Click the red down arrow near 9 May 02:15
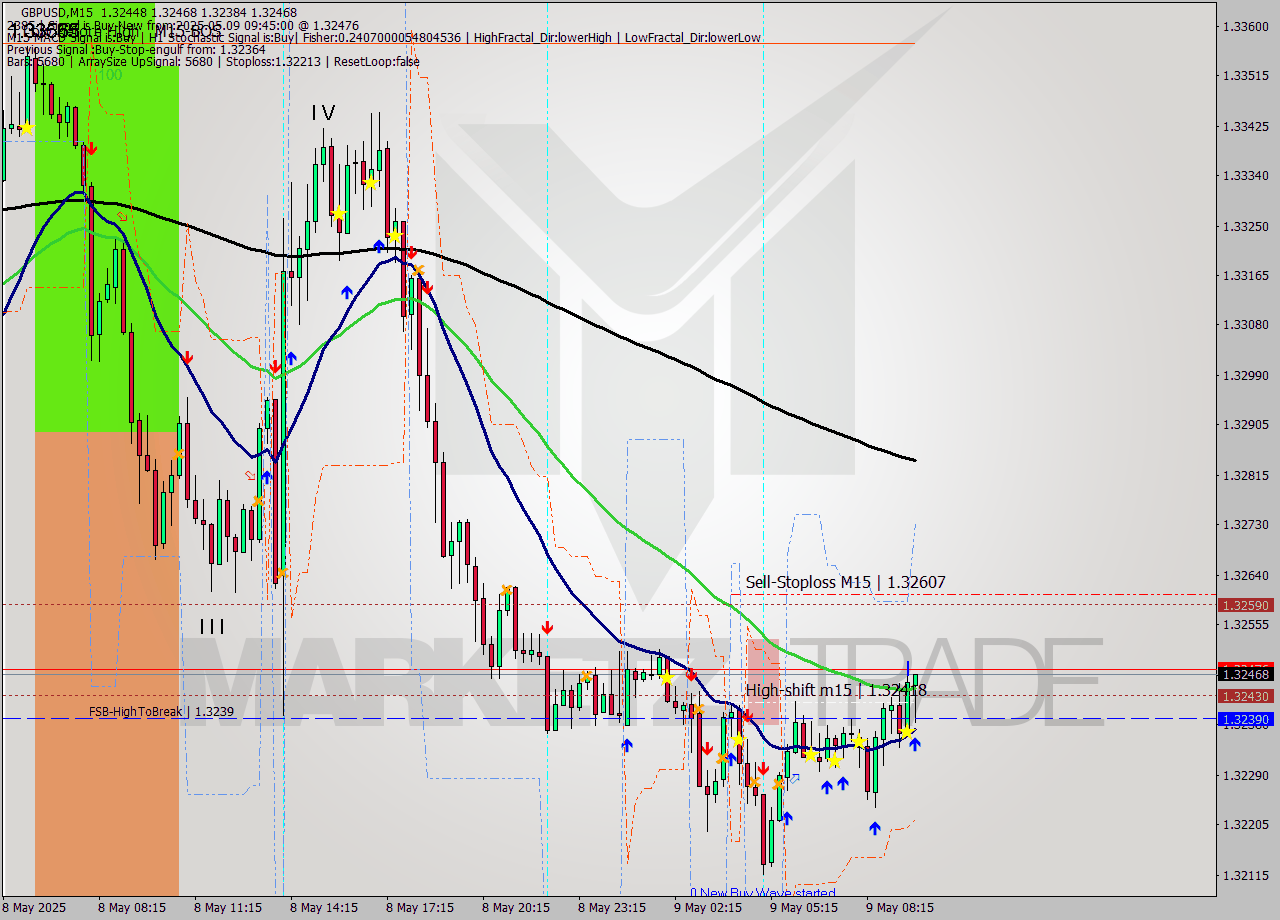 [707, 747]
